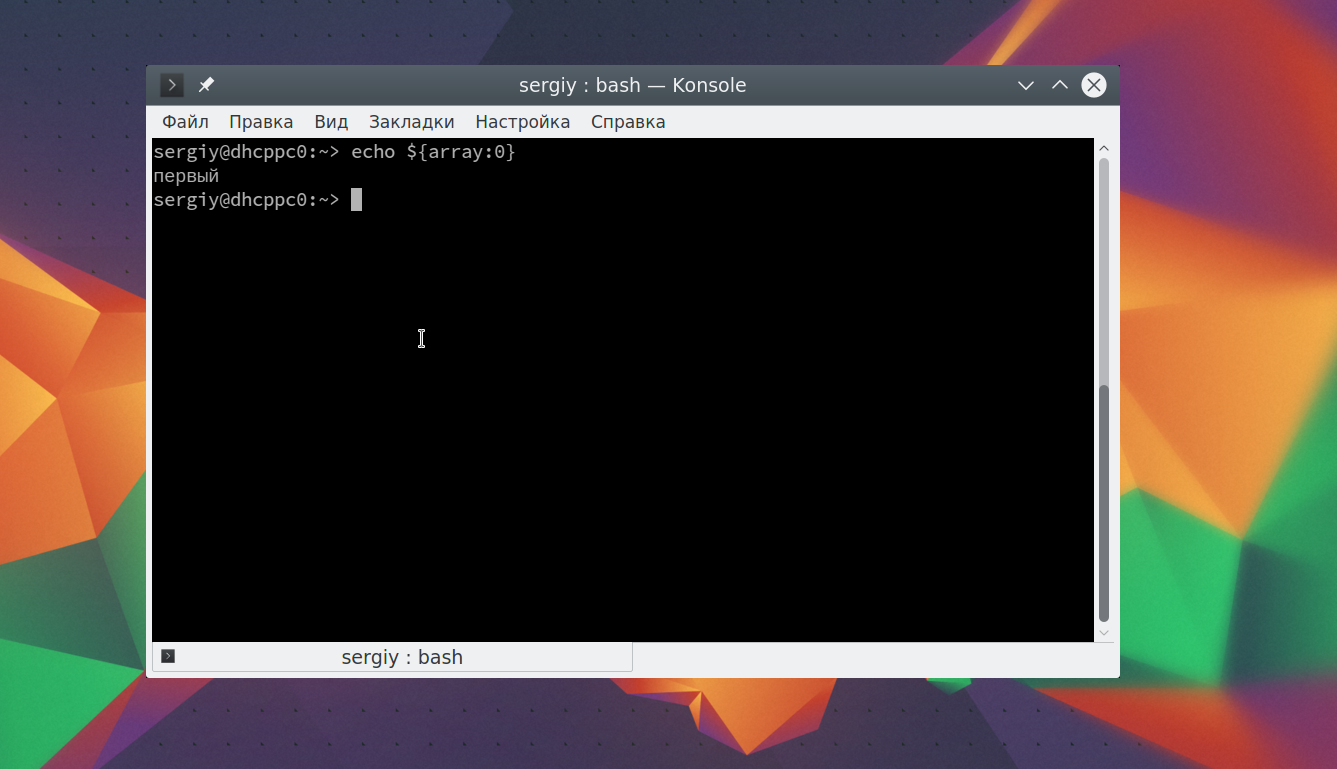
Task: Click the scrollbar down arrow
Action: pos(1104,633)
